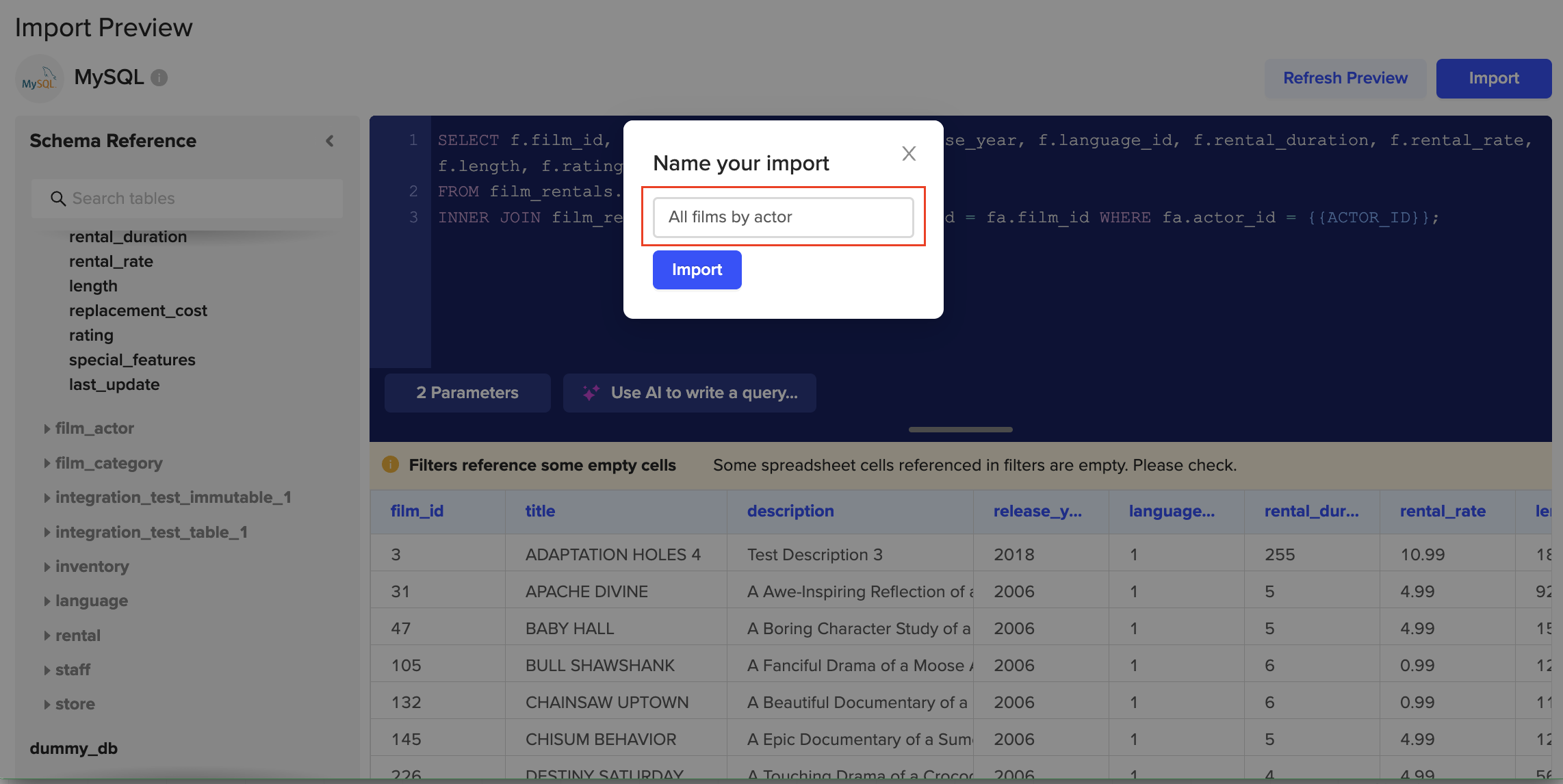Expand the store table arrow
Screen dimensions: 1563x784
pyautogui.click(x=47, y=704)
